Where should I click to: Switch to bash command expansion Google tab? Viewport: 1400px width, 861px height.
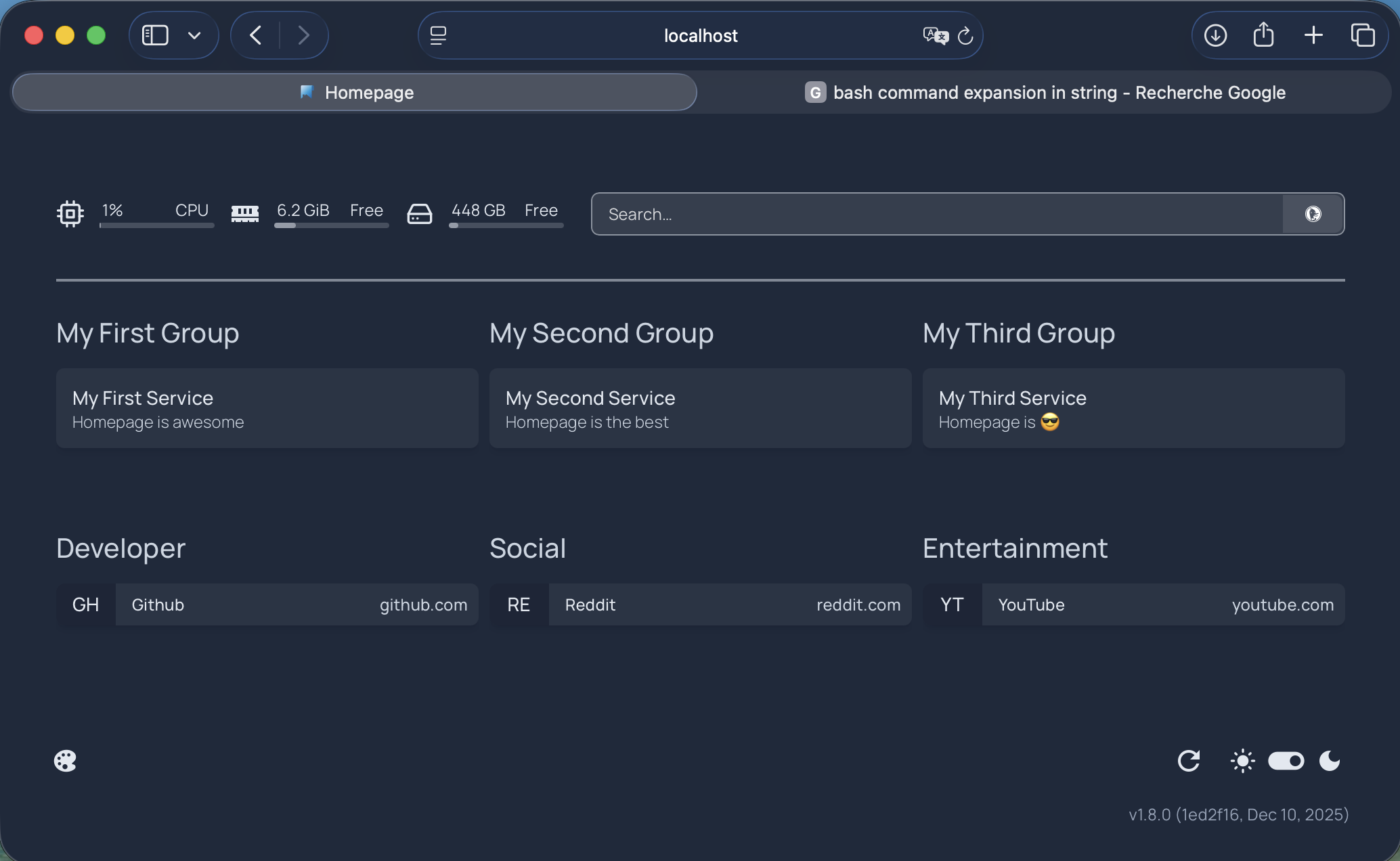(x=1045, y=92)
